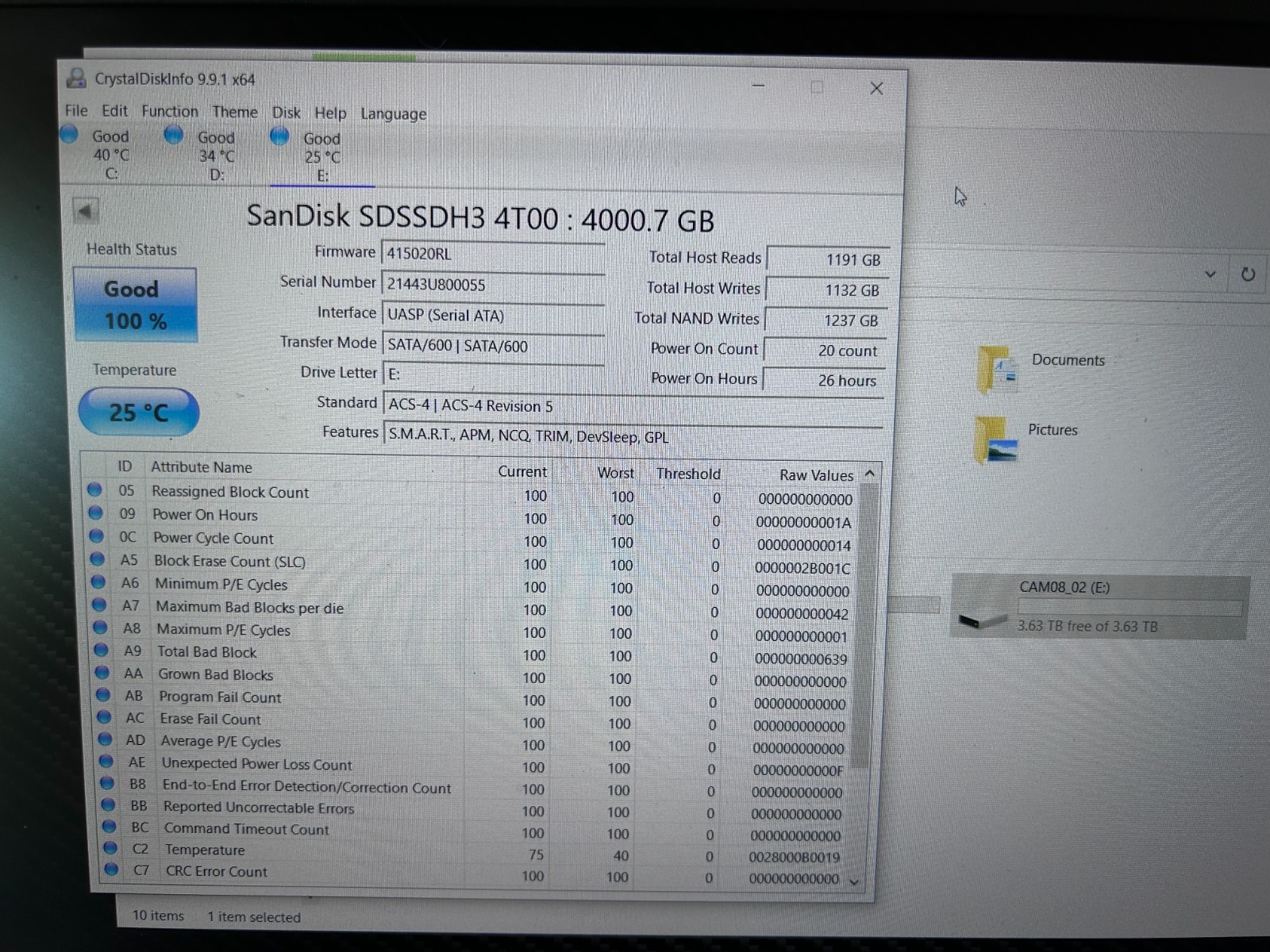Click status circle for Average P/E Cycles
The height and width of the screenshot is (952, 1270).
[105, 739]
